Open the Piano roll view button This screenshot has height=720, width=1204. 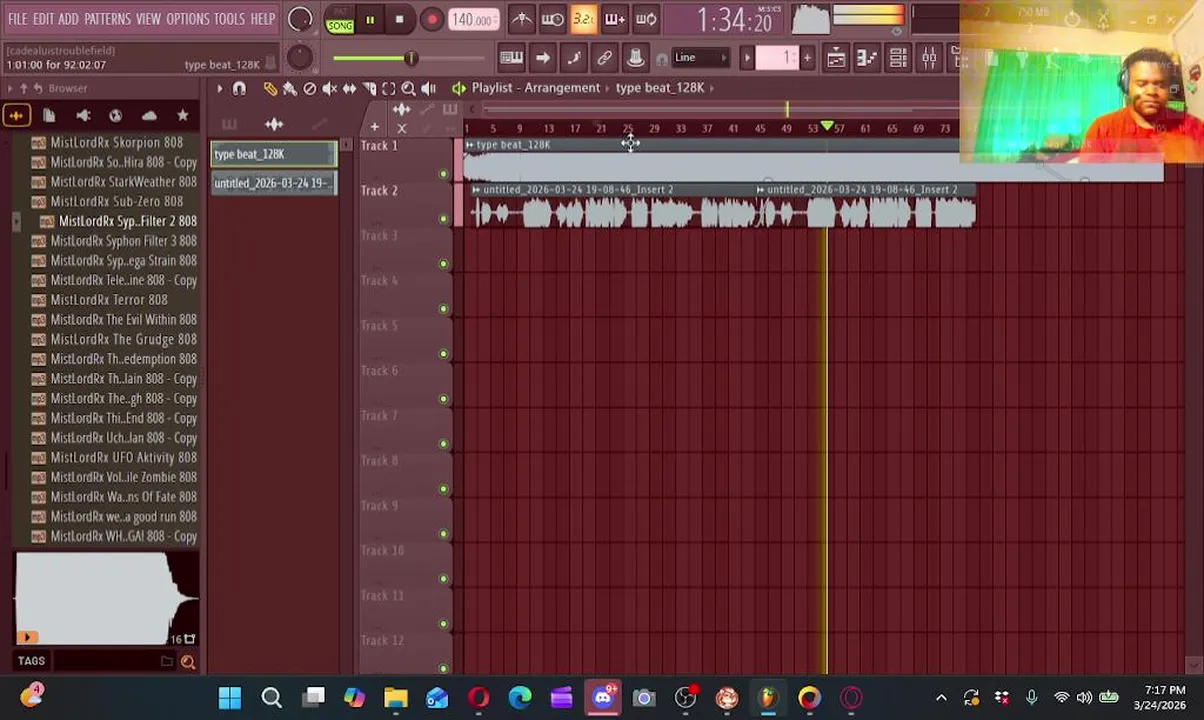click(x=866, y=58)
